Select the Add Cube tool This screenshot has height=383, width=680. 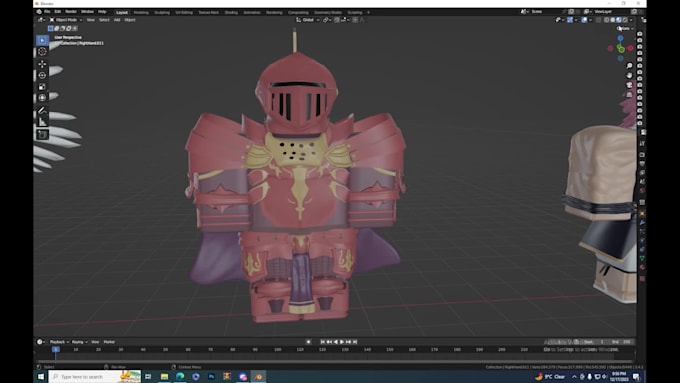pos(42,134)
